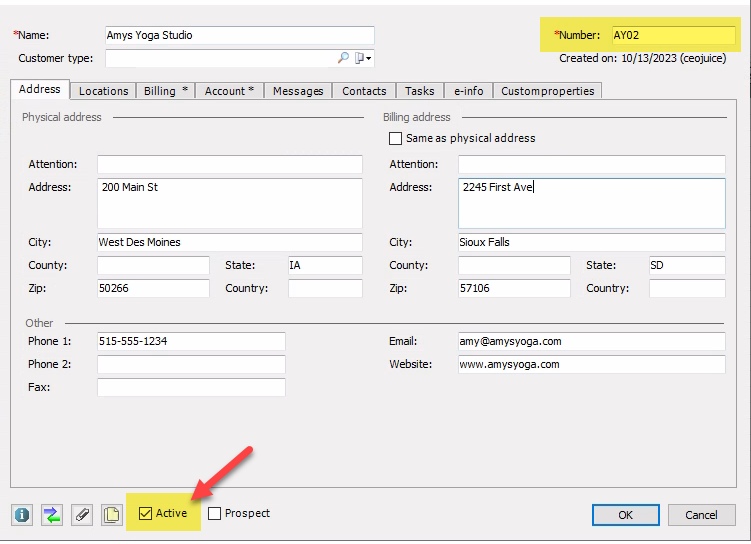751x544 pixels.
Task: Click the State field containing IA
Action: pos(325,265)
